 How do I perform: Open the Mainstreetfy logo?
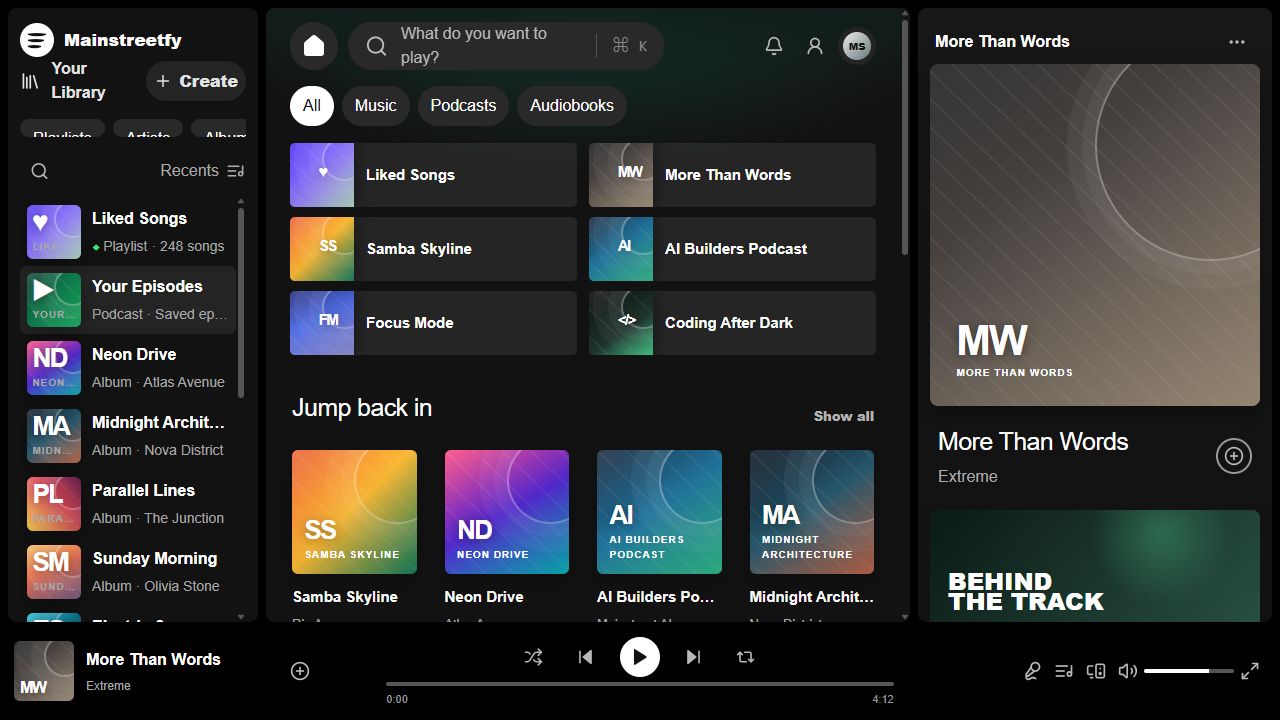click(x=37, y=40)
